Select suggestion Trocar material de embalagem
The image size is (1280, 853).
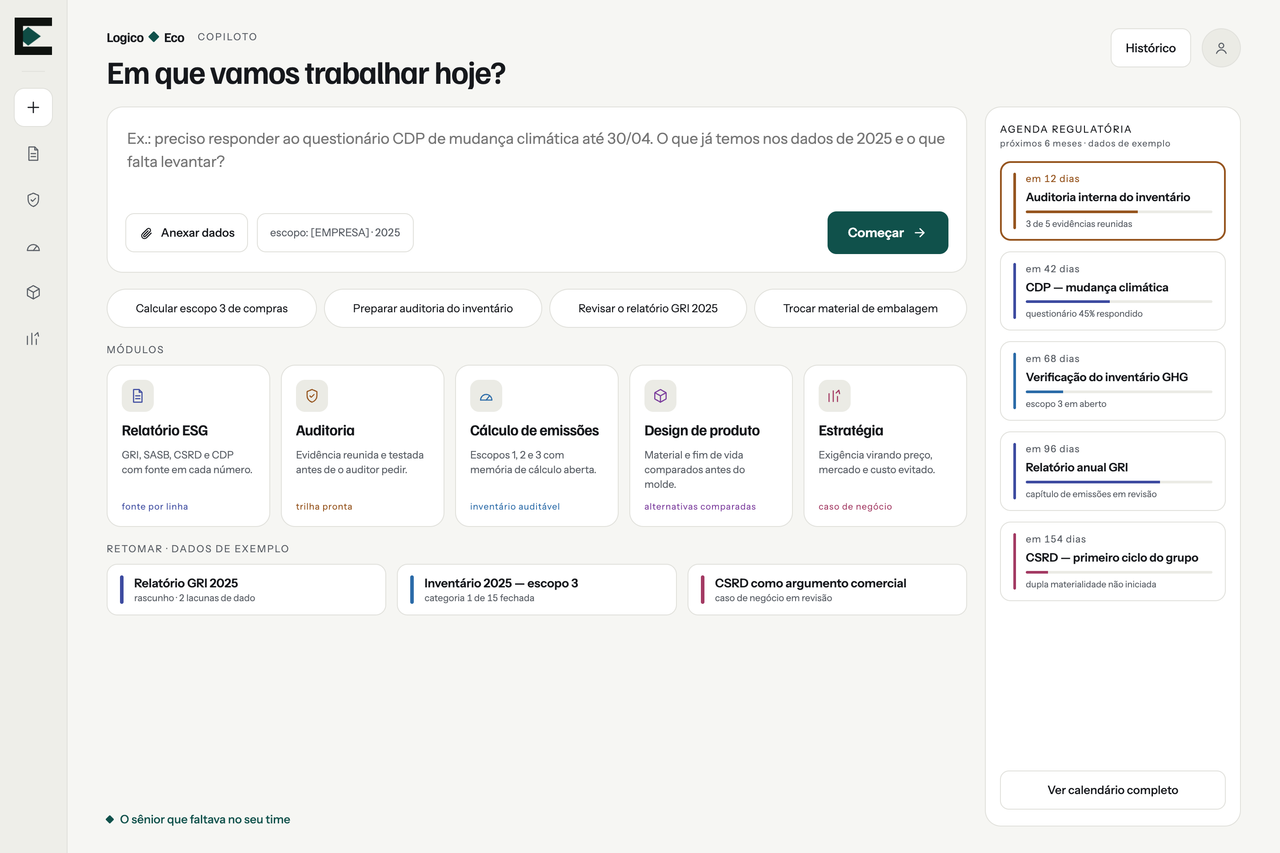click(861, 308)
